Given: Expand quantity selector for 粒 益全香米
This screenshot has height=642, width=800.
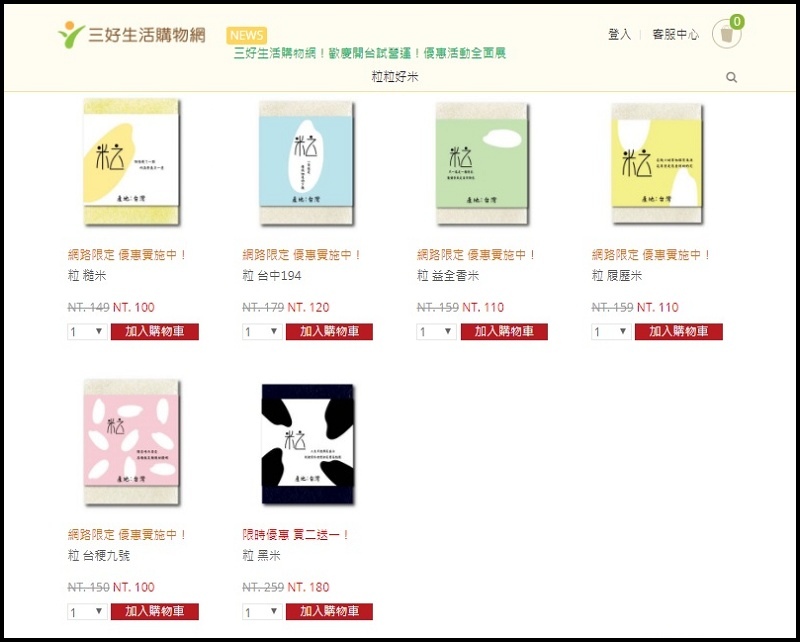Looking at the screenshot, I should [436, 332].
